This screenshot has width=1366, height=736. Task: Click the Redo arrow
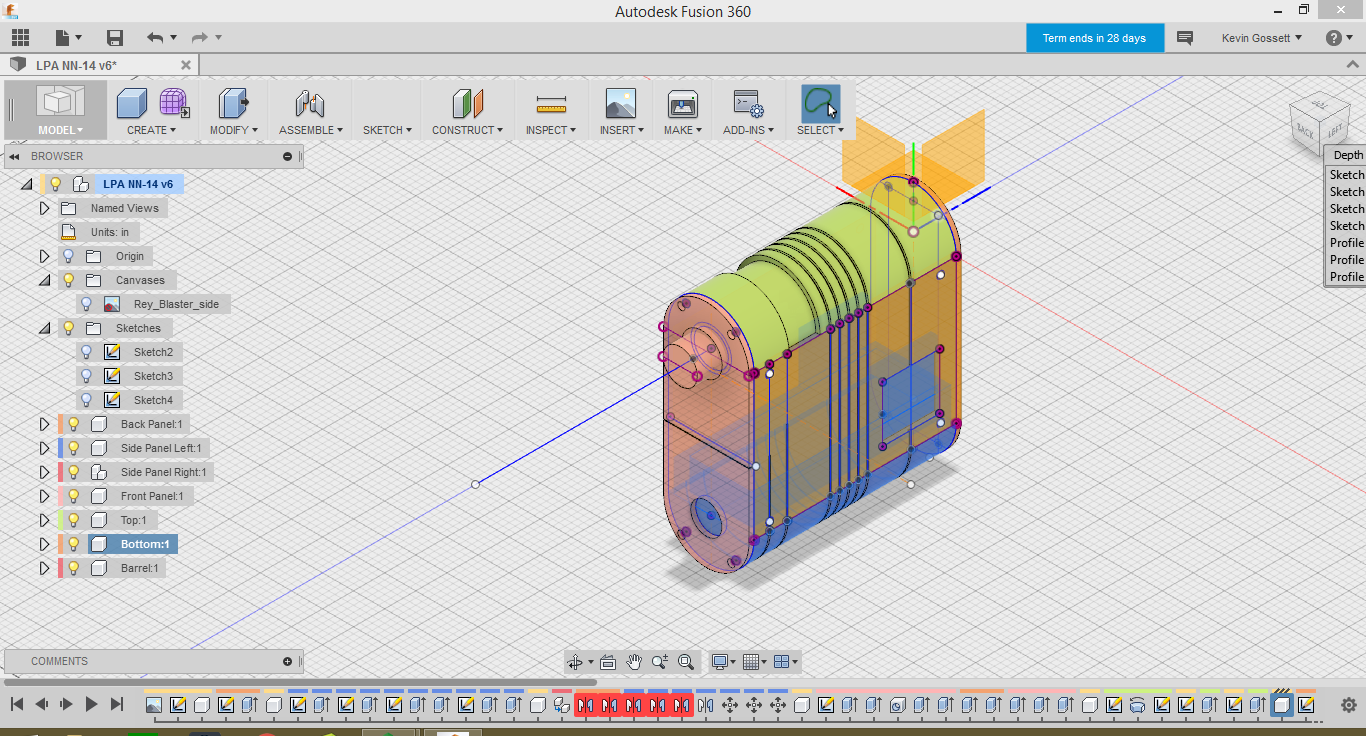click(200, 38)
